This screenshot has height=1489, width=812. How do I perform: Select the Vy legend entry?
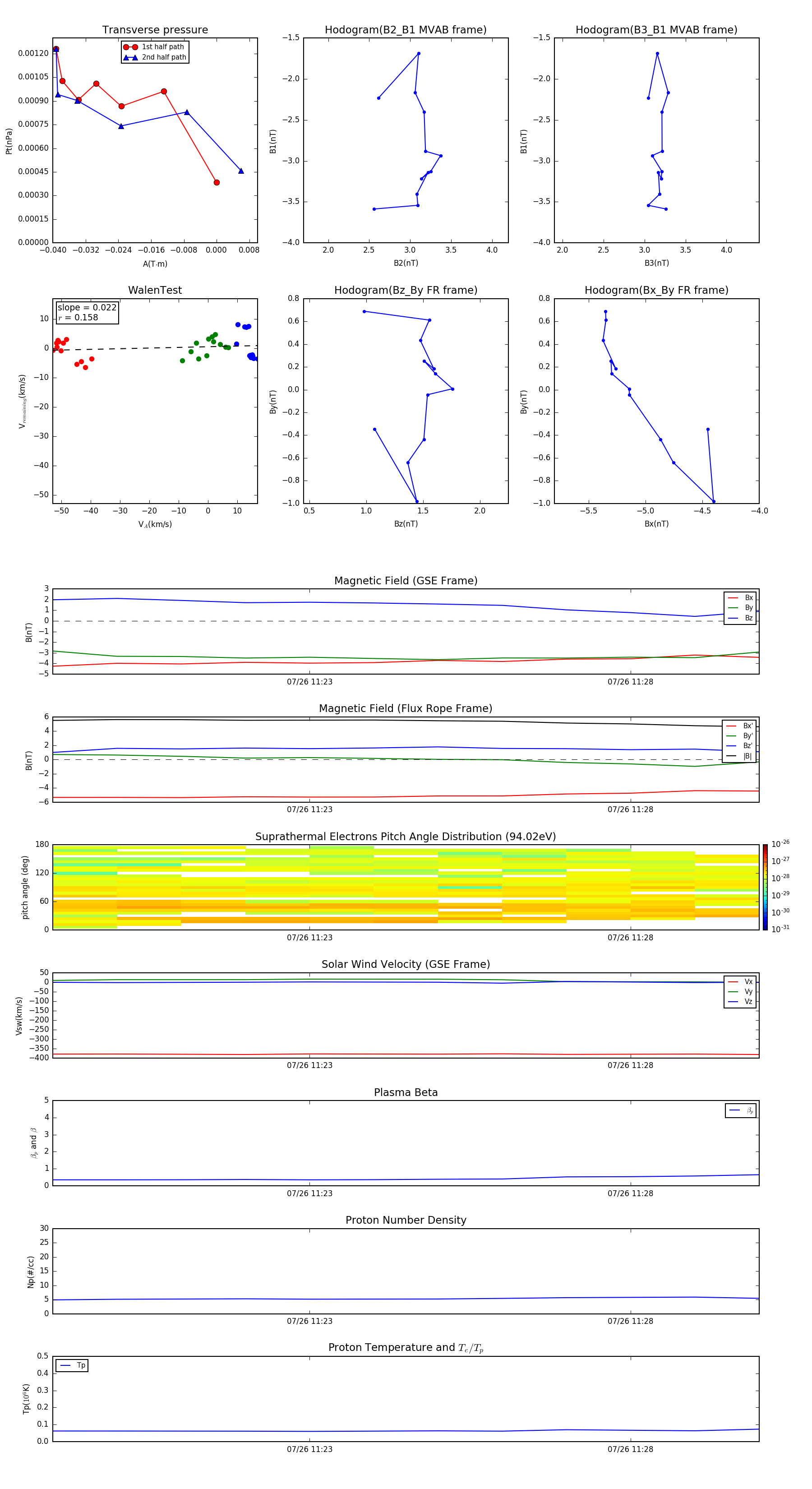(x=740, y=992)
